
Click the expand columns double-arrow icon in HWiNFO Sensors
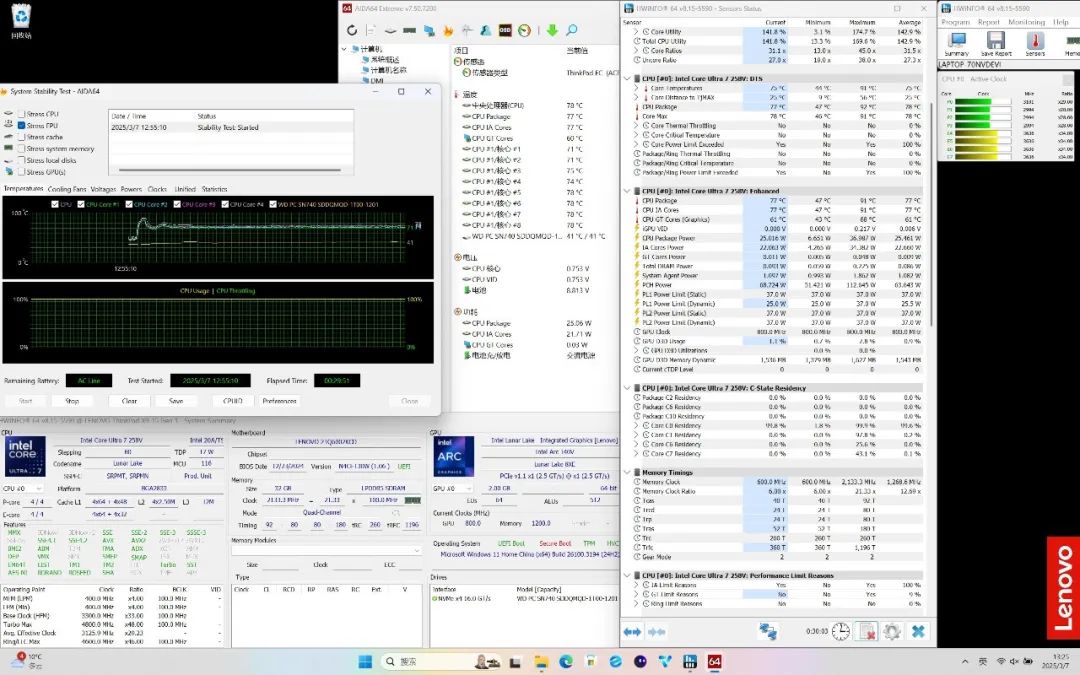click(x=632, y=632)
